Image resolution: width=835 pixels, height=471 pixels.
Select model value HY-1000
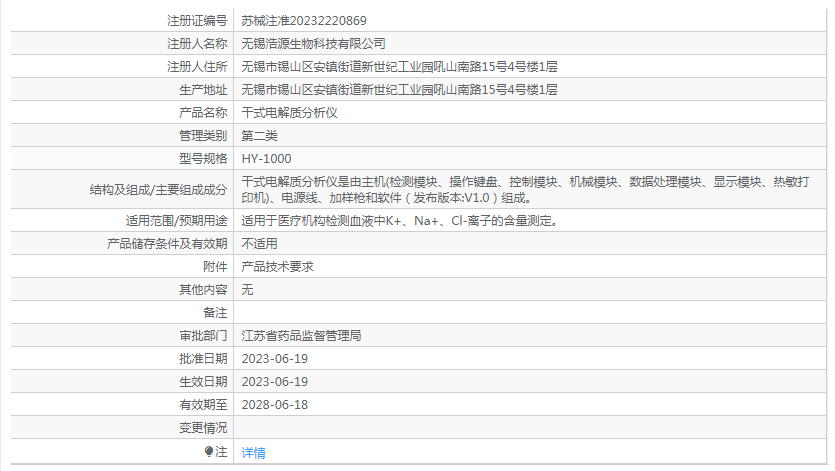pos(266,159)
